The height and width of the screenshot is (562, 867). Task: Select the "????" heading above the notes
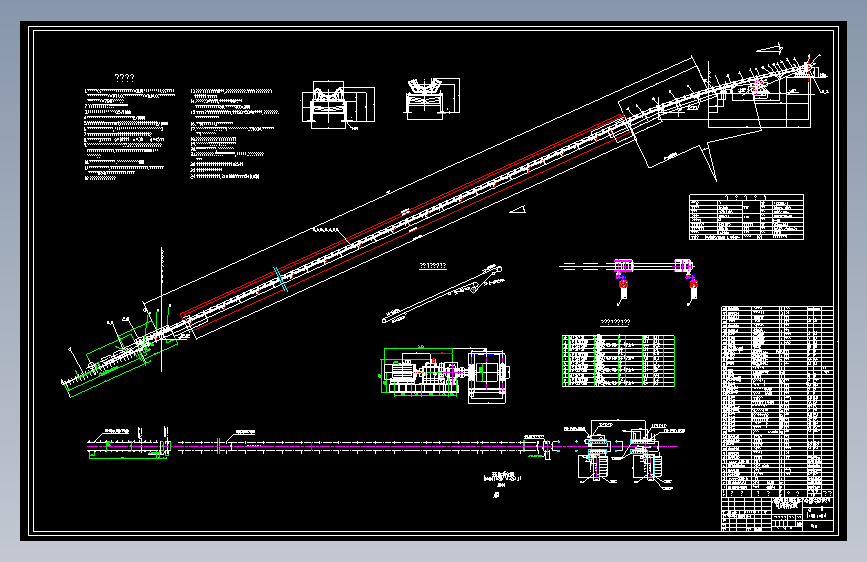tap(124, 78)
